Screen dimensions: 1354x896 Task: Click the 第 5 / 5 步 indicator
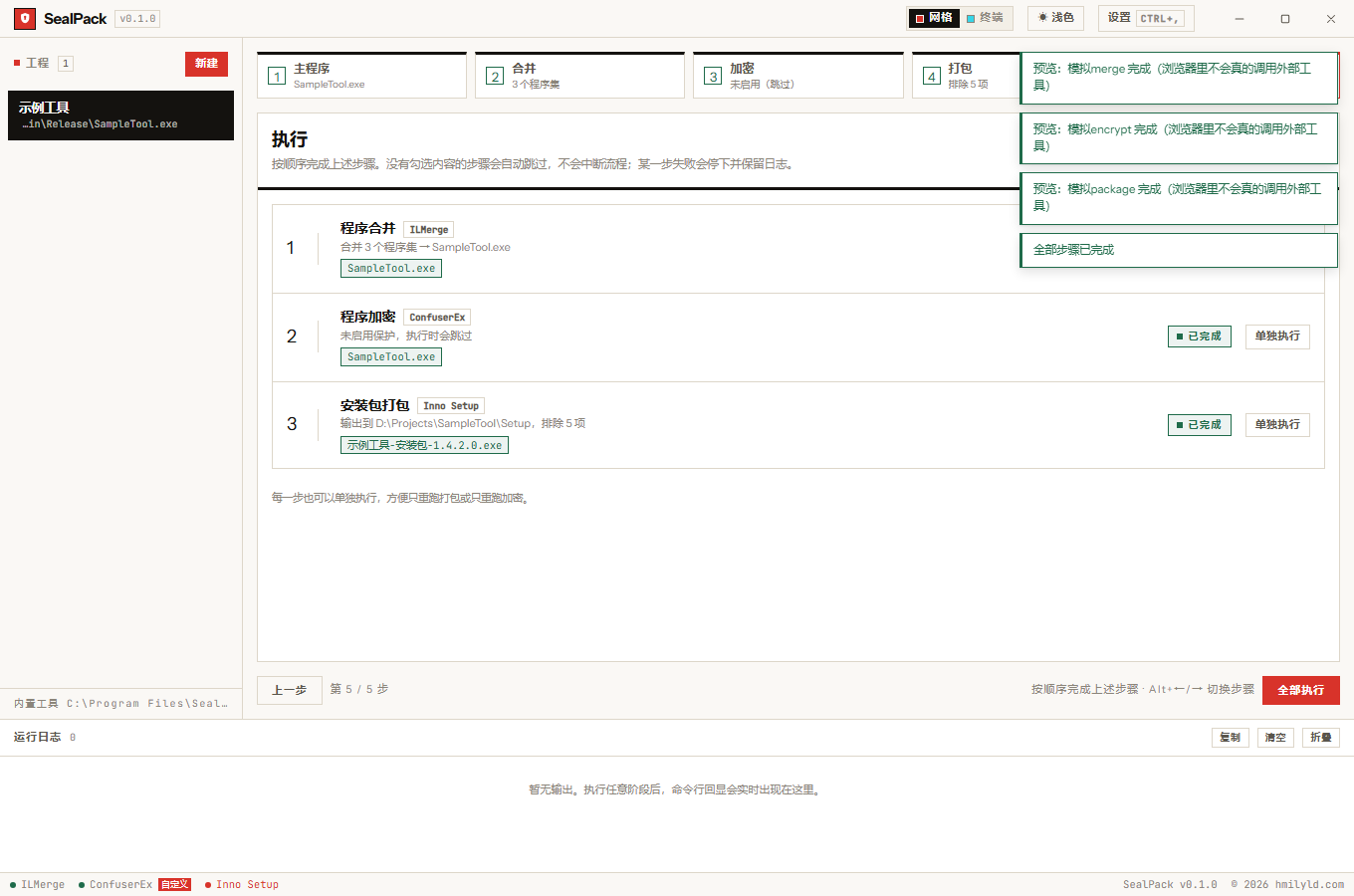359,689
